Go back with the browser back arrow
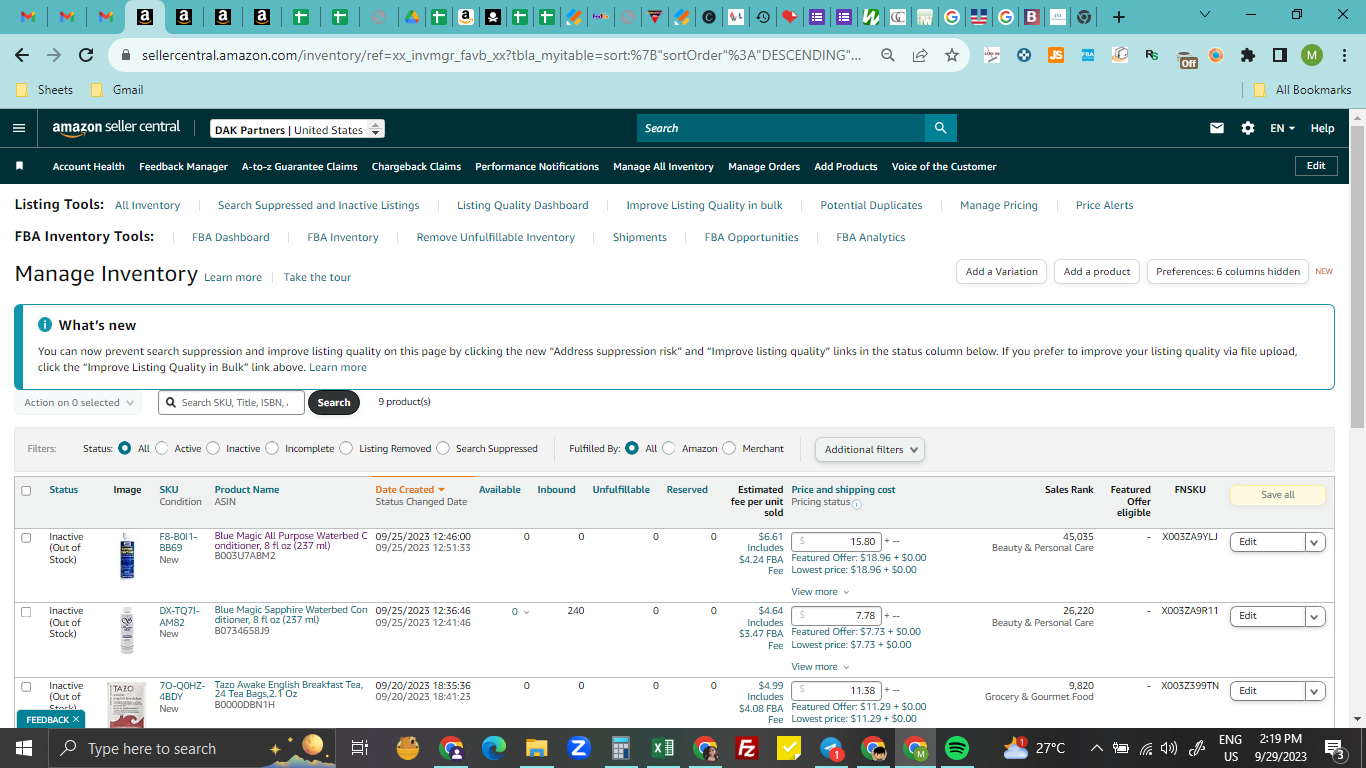Screen dimensions: 1366x768 22,55
